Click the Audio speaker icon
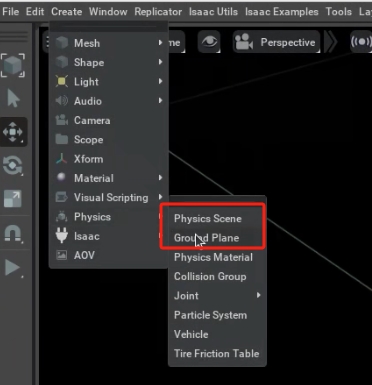Viewport: 372px width, 385px height. tap(62, 101)
